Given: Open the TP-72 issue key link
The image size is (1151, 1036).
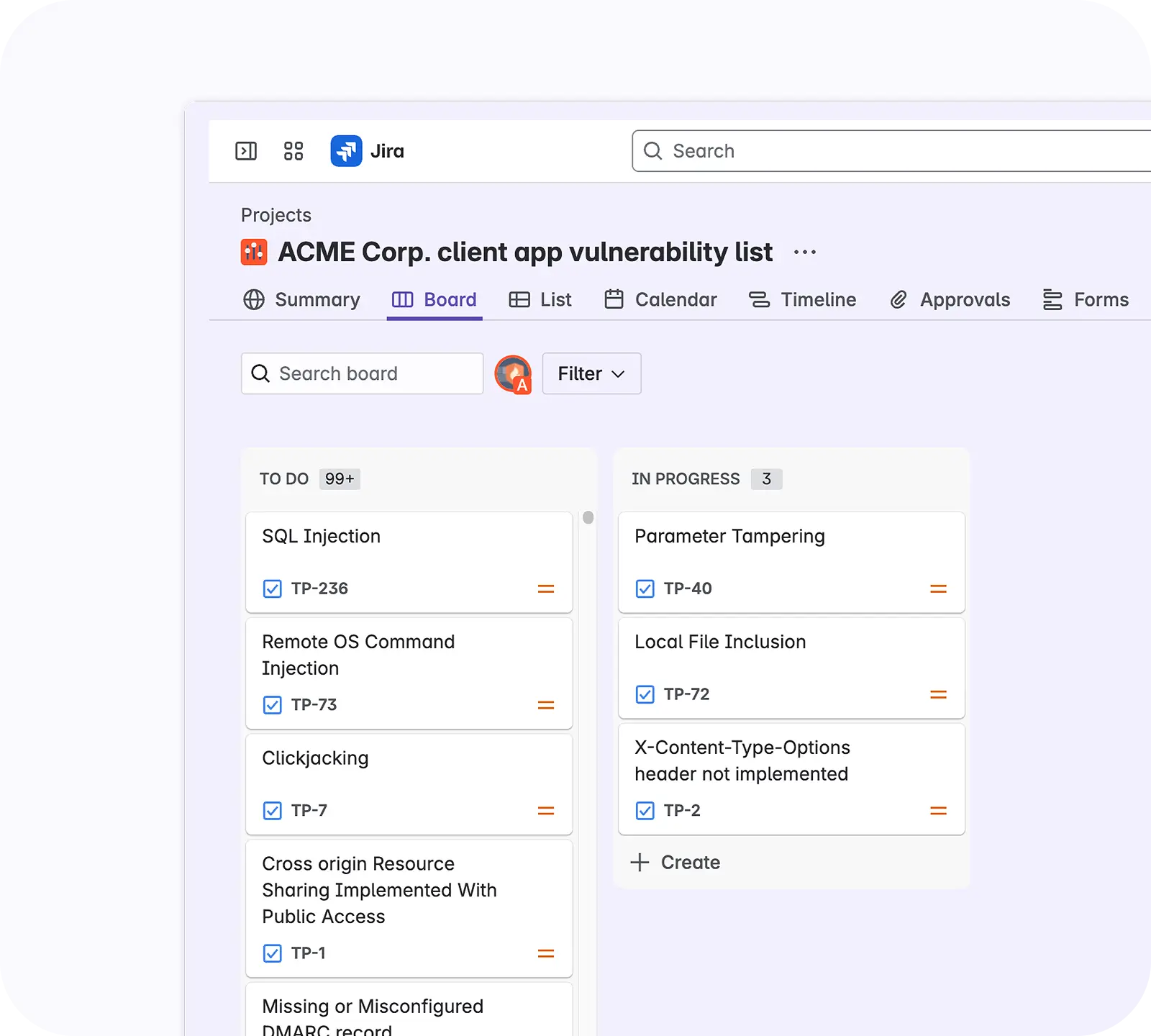Looking at the screenshot, I should pos(686,694).
